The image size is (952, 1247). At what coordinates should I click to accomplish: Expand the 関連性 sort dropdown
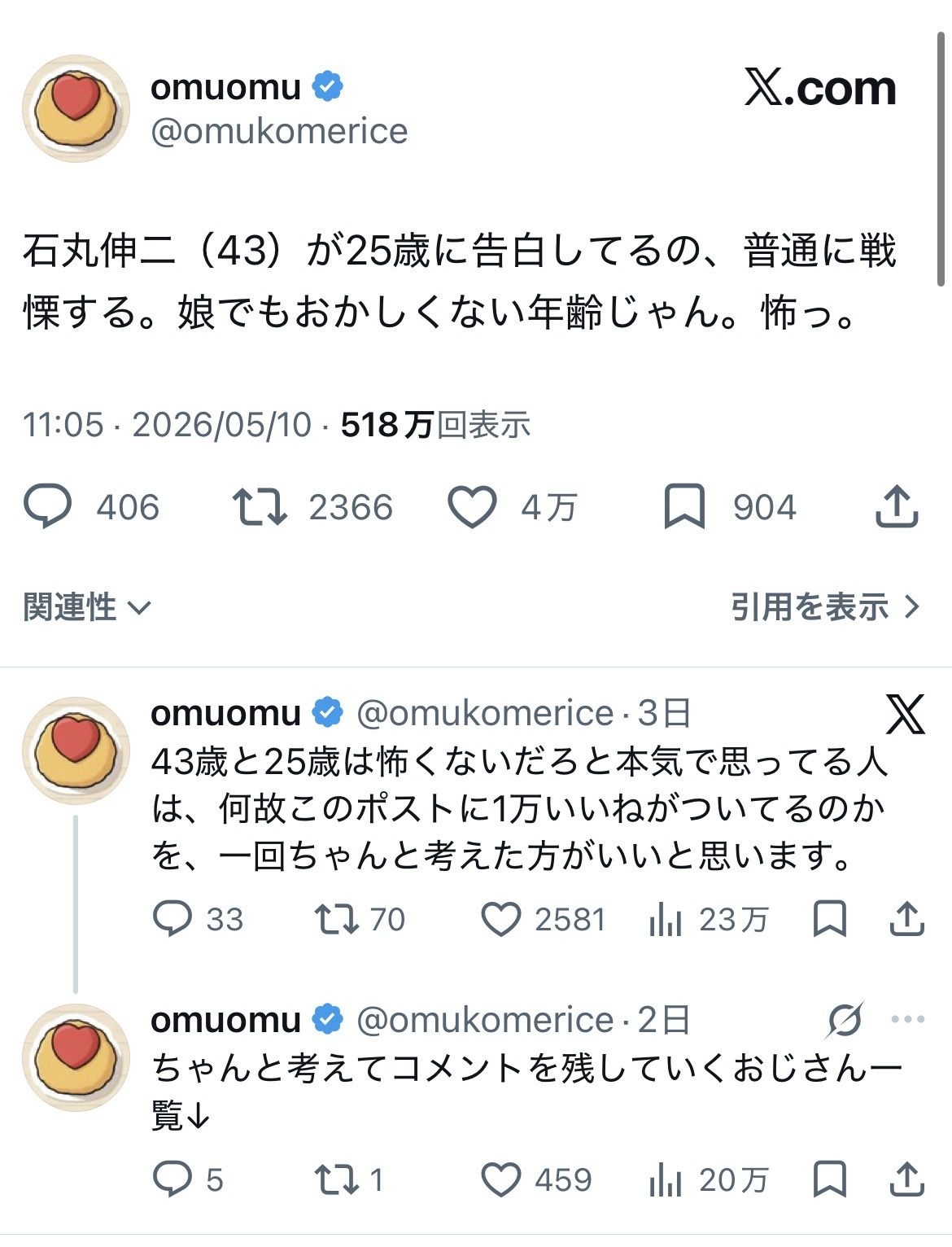click(87, 607)
